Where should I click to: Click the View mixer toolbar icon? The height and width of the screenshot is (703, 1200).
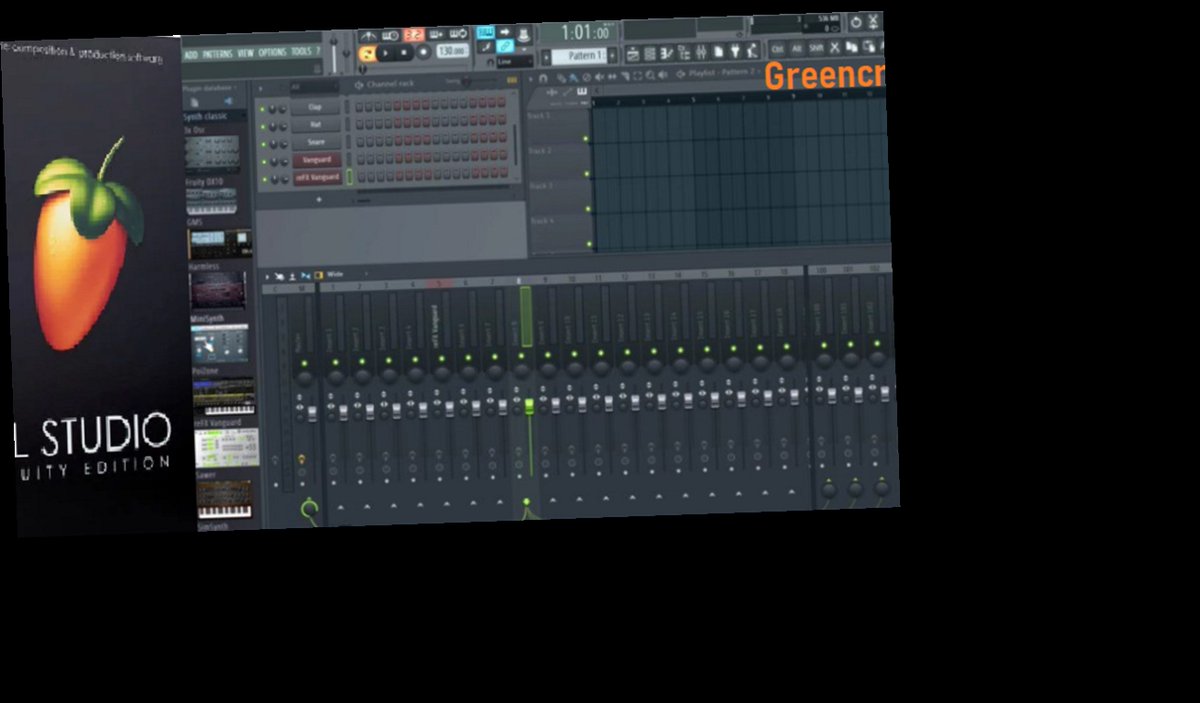point(701,53)
